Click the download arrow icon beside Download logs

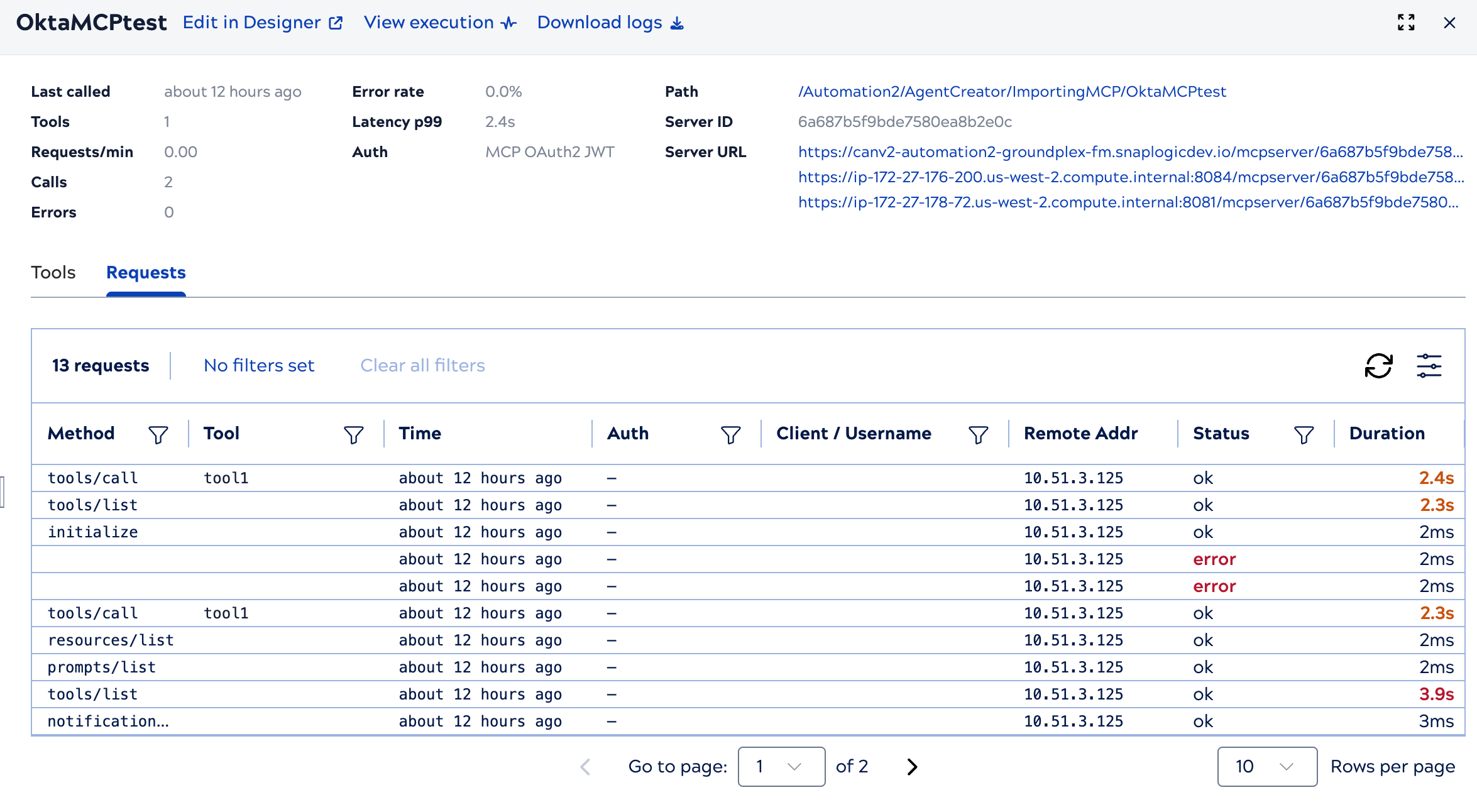point(677,23)
